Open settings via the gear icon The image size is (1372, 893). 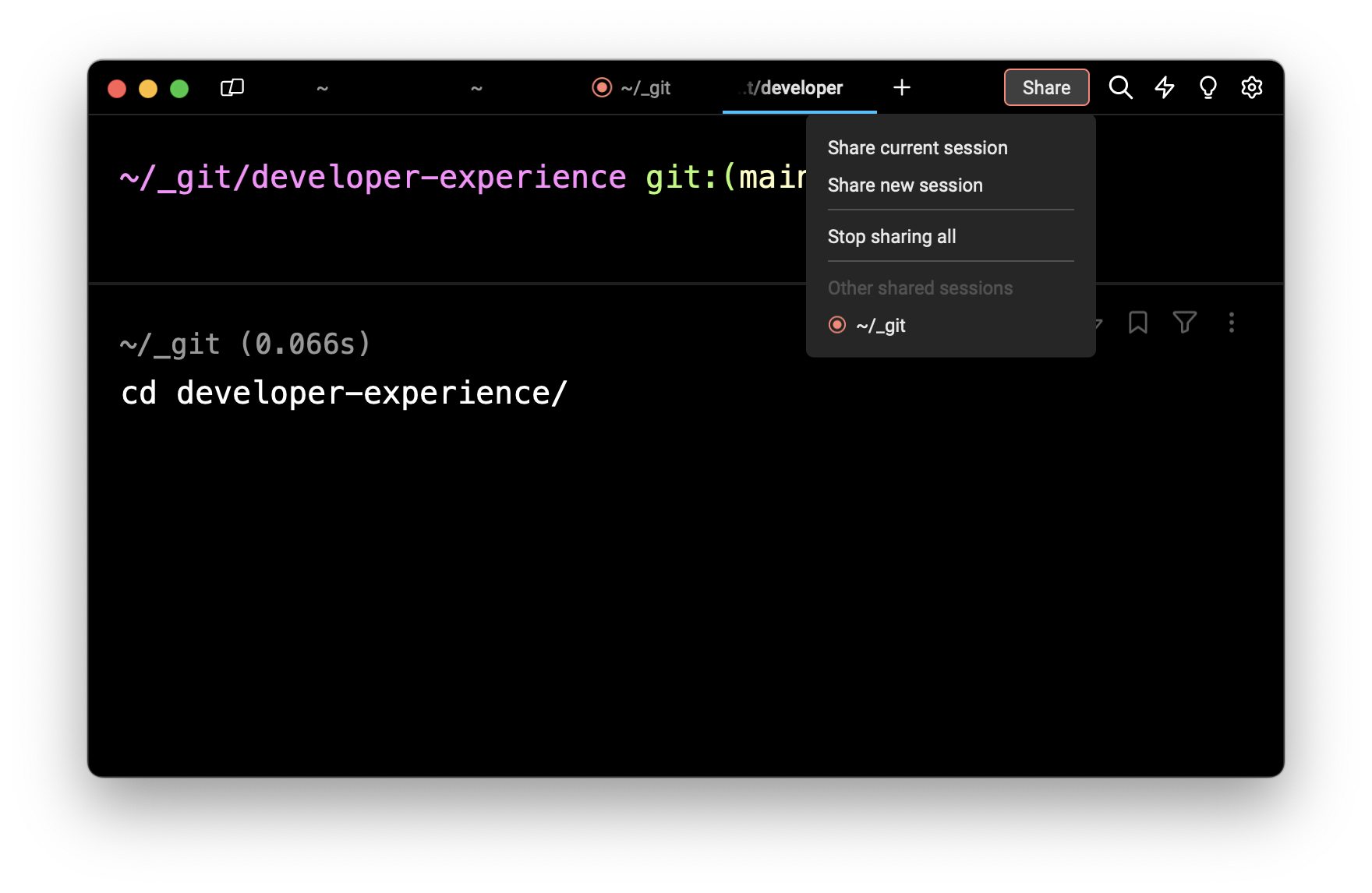(1251, 87)
